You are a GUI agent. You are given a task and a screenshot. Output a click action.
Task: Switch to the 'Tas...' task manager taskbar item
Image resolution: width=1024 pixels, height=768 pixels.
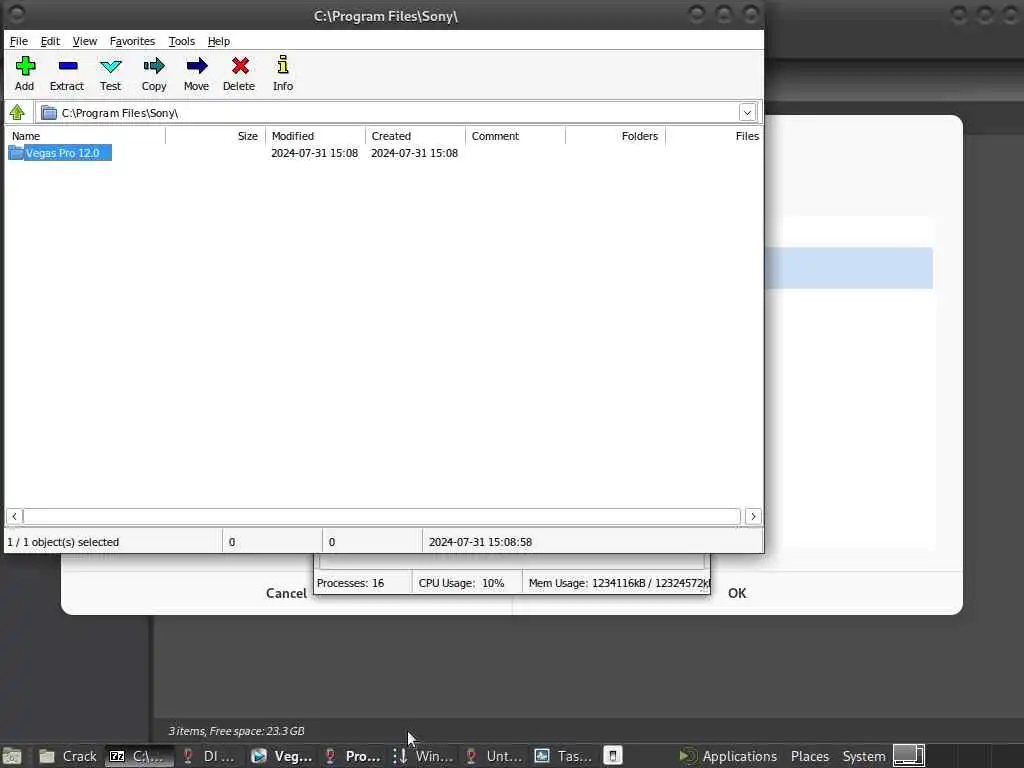coord(564,756)
